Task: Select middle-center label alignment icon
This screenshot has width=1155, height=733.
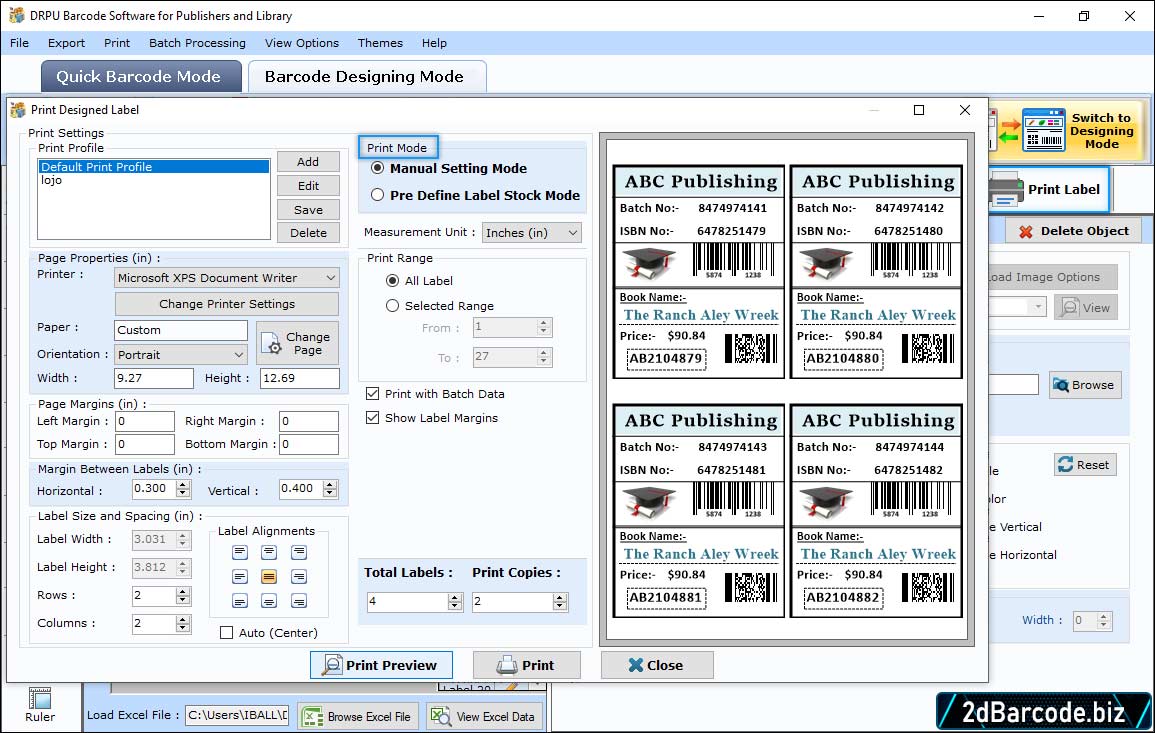Action: point(269,576)
